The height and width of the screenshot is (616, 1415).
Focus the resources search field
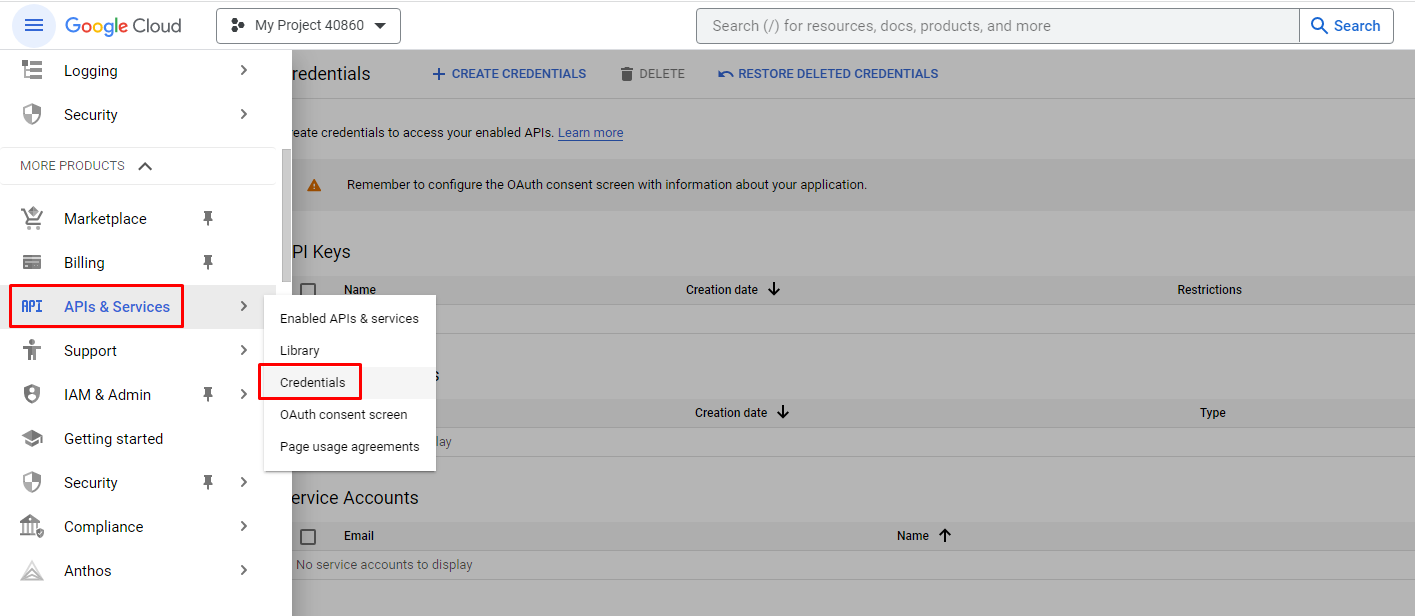tap(997, 26)
